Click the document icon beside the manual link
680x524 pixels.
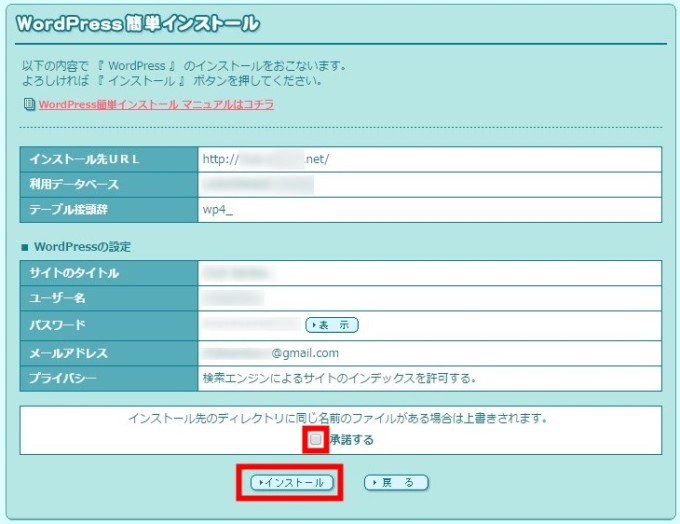(x=28, y=104)
